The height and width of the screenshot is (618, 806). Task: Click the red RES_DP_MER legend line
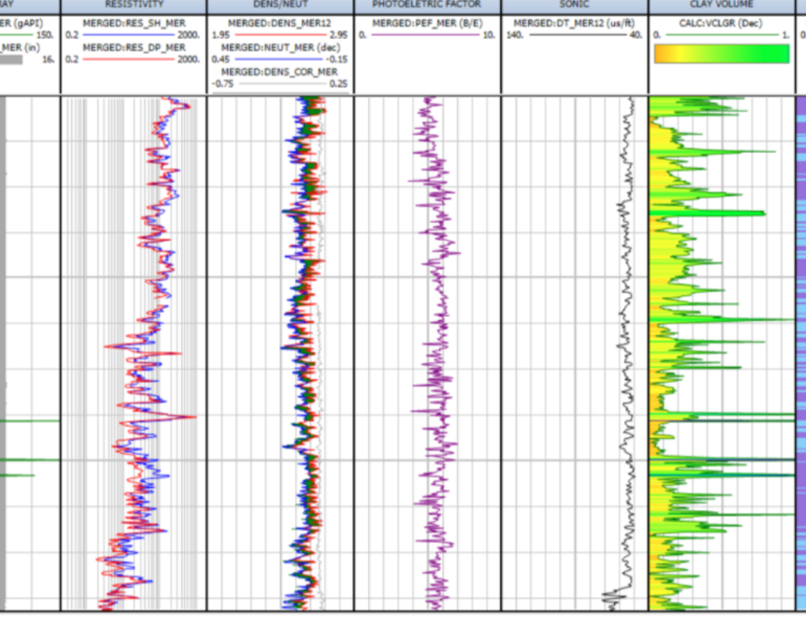click(134, 60)
